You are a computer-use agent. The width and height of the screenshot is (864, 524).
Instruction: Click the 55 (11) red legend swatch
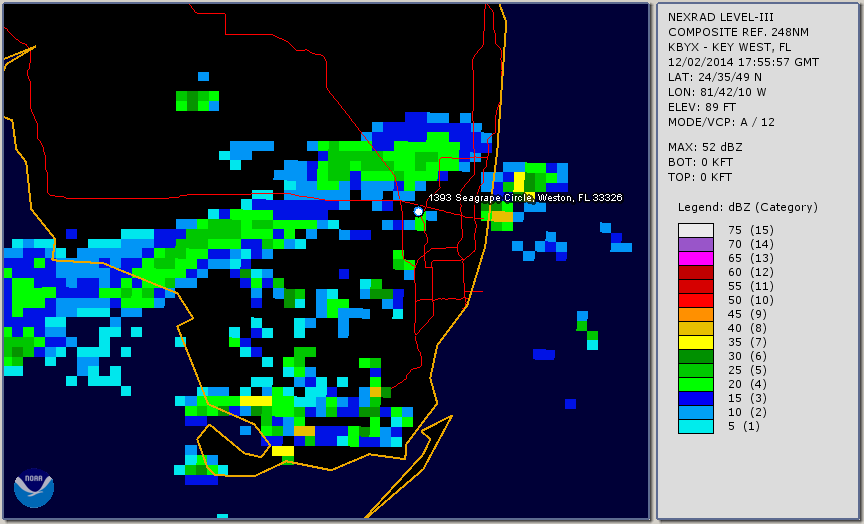click(x=696, y=287)
